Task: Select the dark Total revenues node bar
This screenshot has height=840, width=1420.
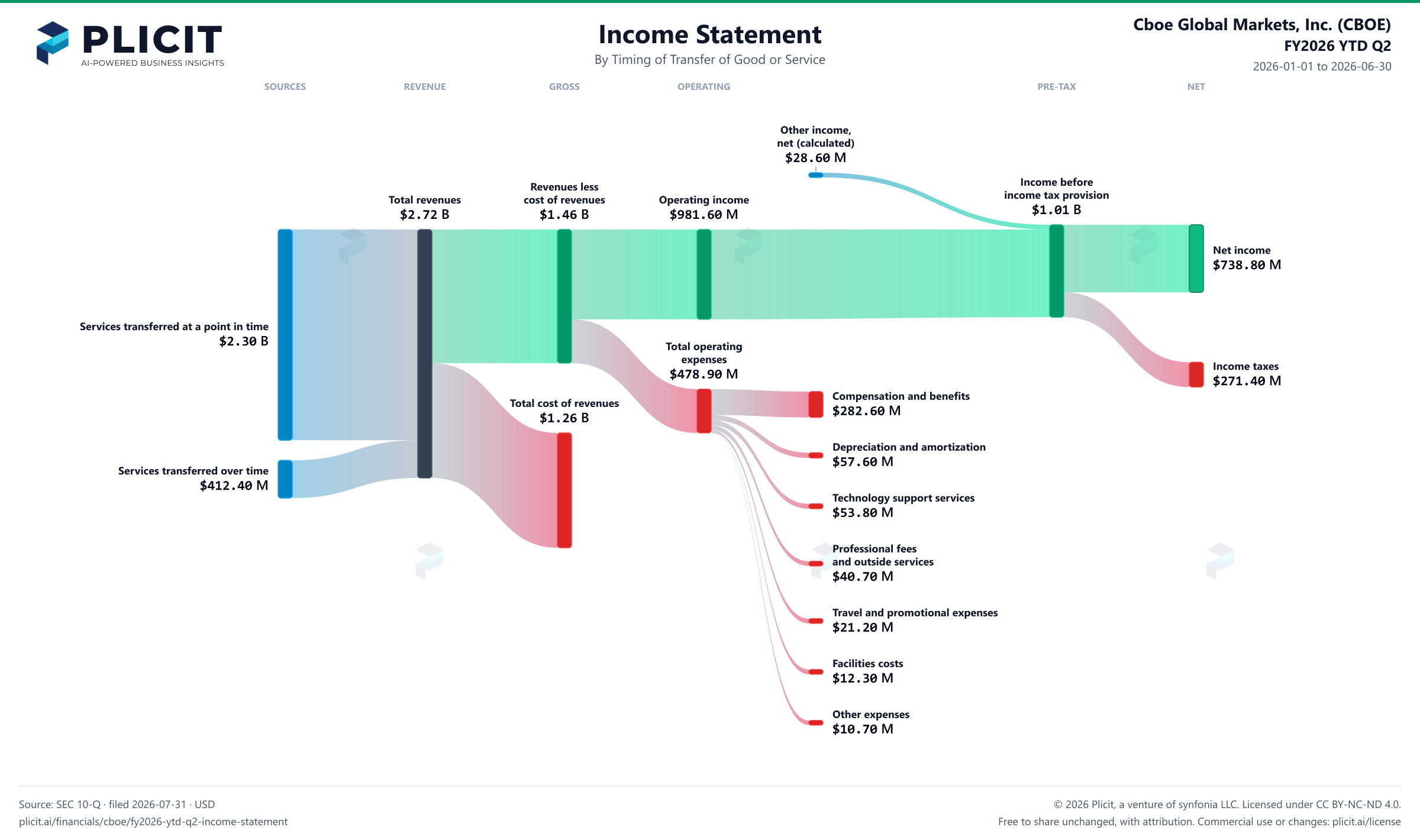Action: (x=425, y=354)
